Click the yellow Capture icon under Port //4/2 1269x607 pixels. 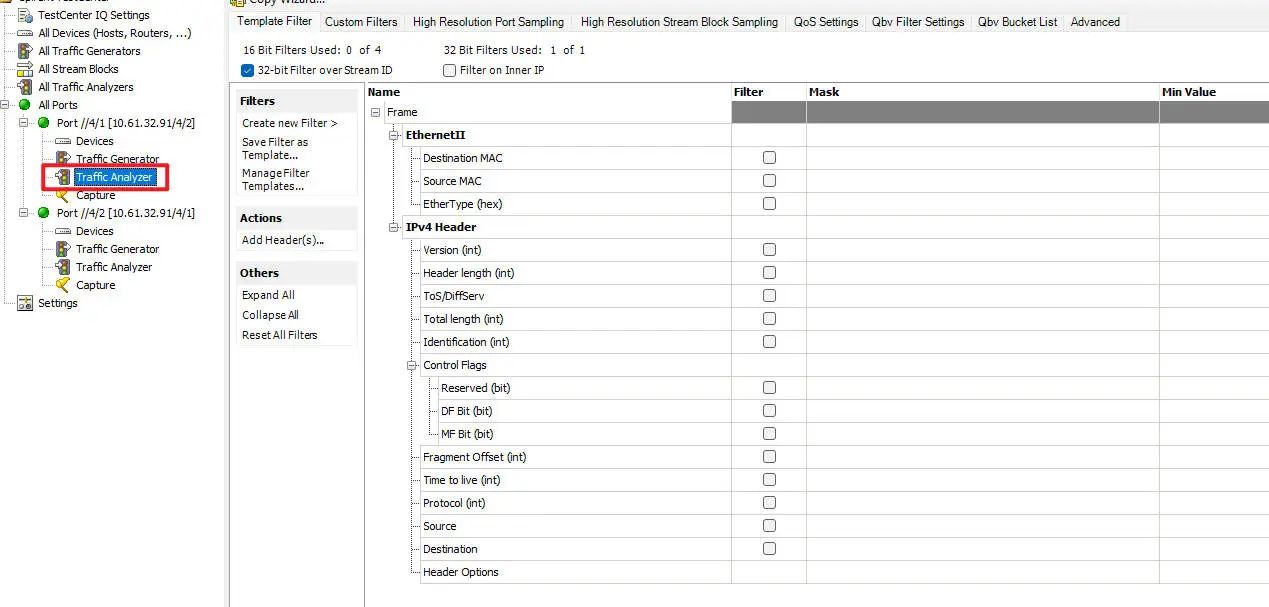[x=63, y=285]
